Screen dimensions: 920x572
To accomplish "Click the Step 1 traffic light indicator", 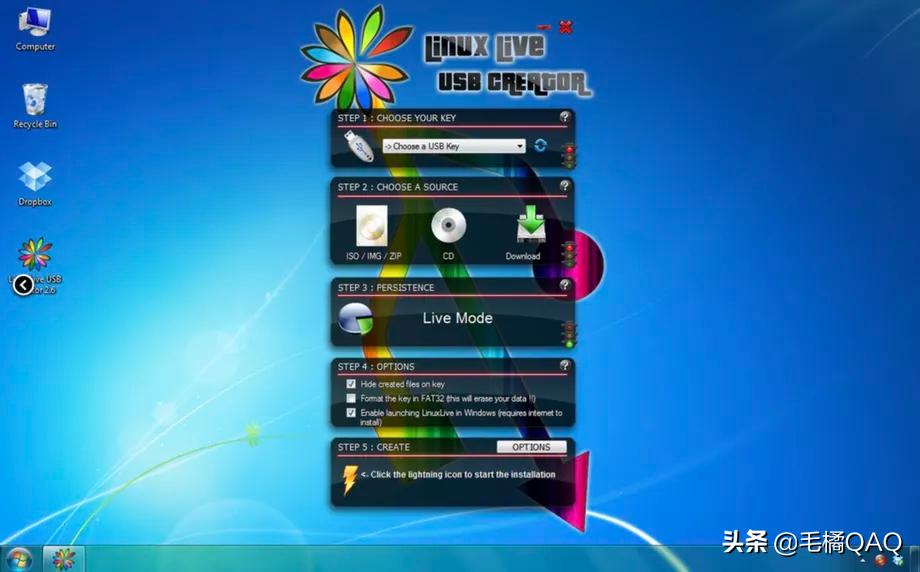I will coord(569,156).
